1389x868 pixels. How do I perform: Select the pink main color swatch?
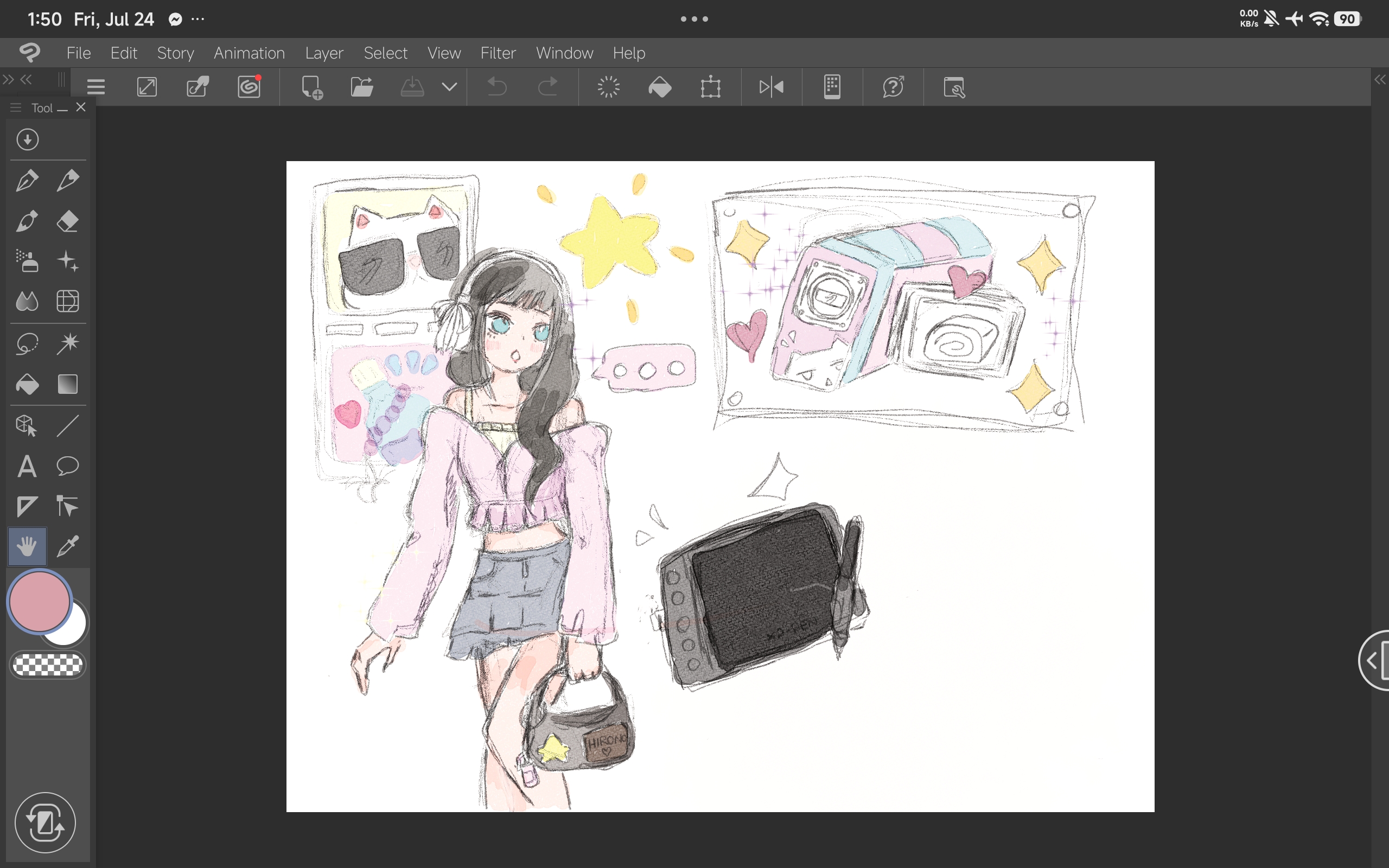tap(39, 602)
